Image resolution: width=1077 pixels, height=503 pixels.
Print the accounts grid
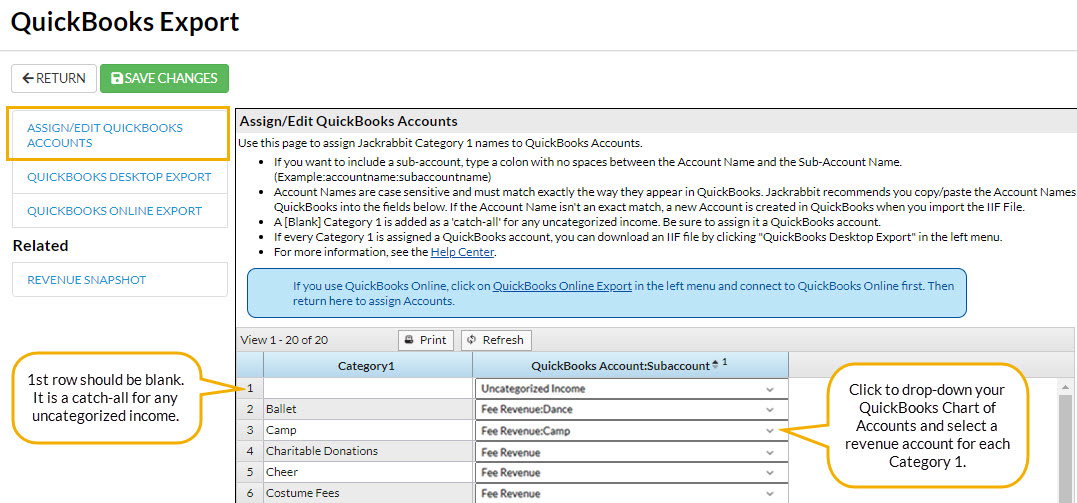click(x=426, y=340)
